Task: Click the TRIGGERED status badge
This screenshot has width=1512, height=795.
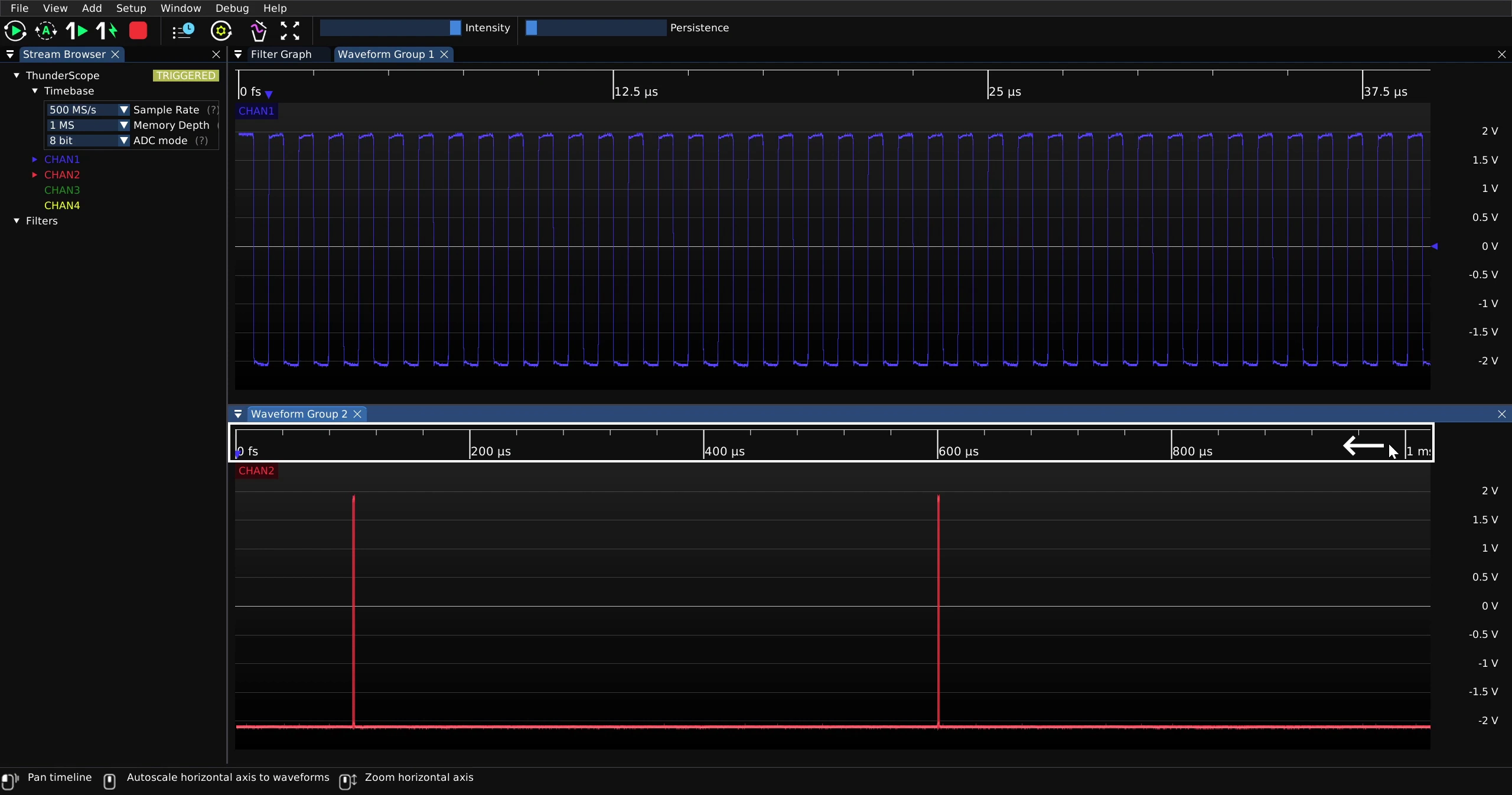Action: click(186, 76)
